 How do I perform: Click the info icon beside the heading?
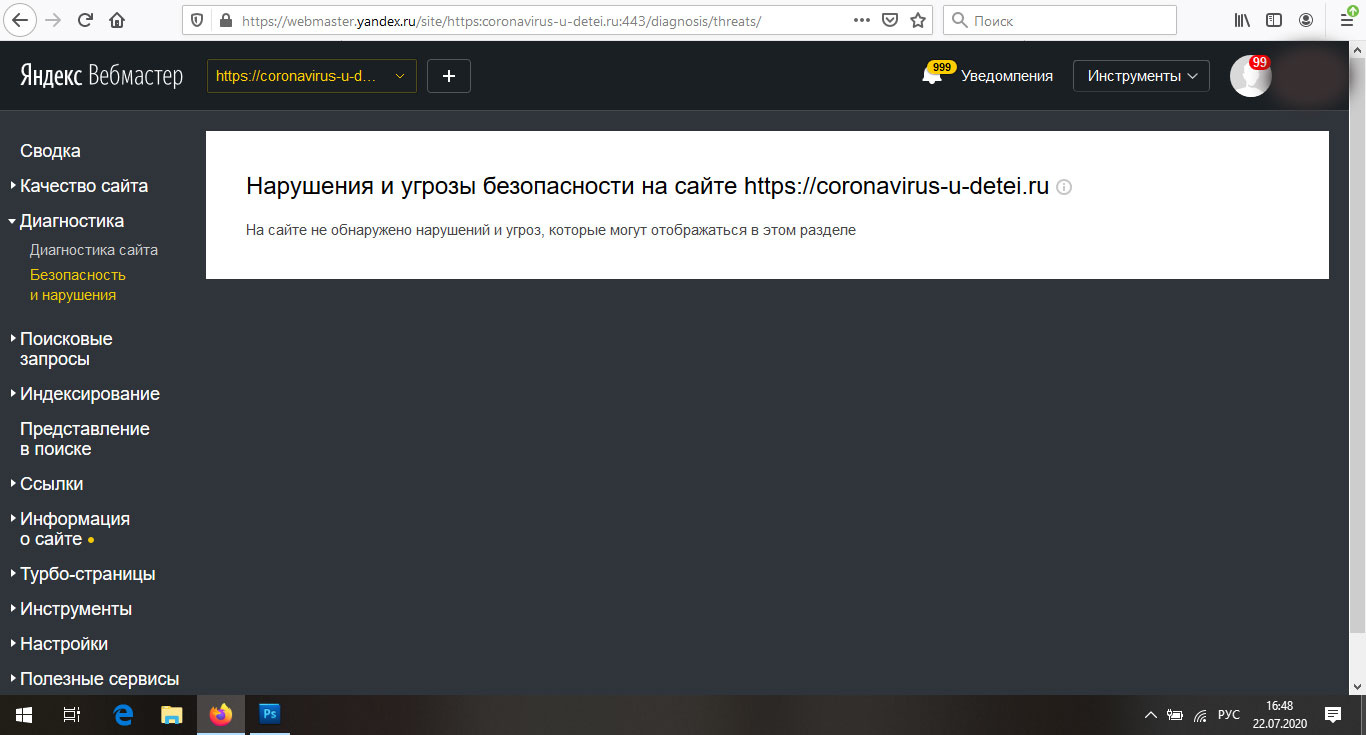click(1064, 187)
